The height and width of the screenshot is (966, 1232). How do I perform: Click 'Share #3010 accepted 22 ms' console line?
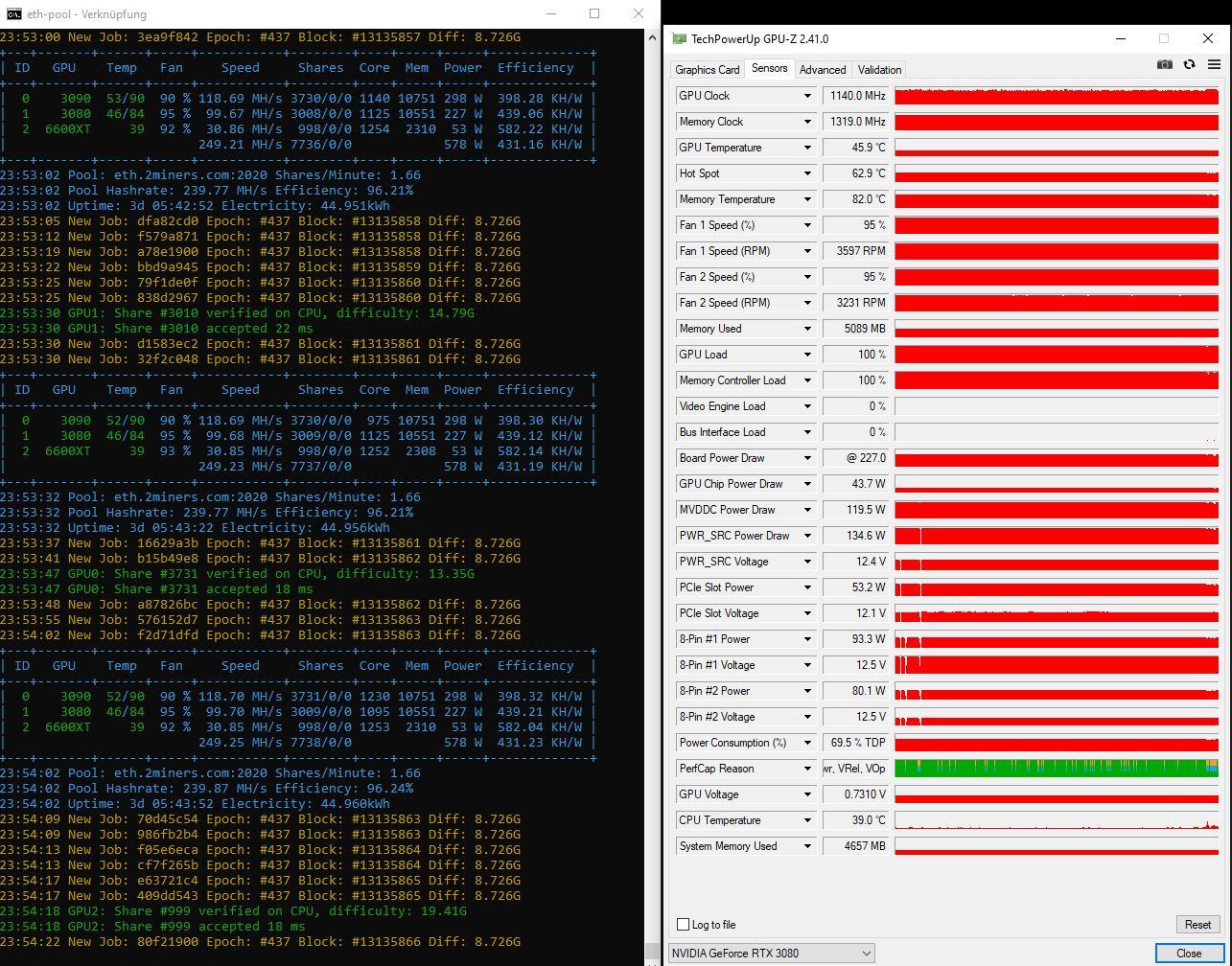tap(156, 329)
